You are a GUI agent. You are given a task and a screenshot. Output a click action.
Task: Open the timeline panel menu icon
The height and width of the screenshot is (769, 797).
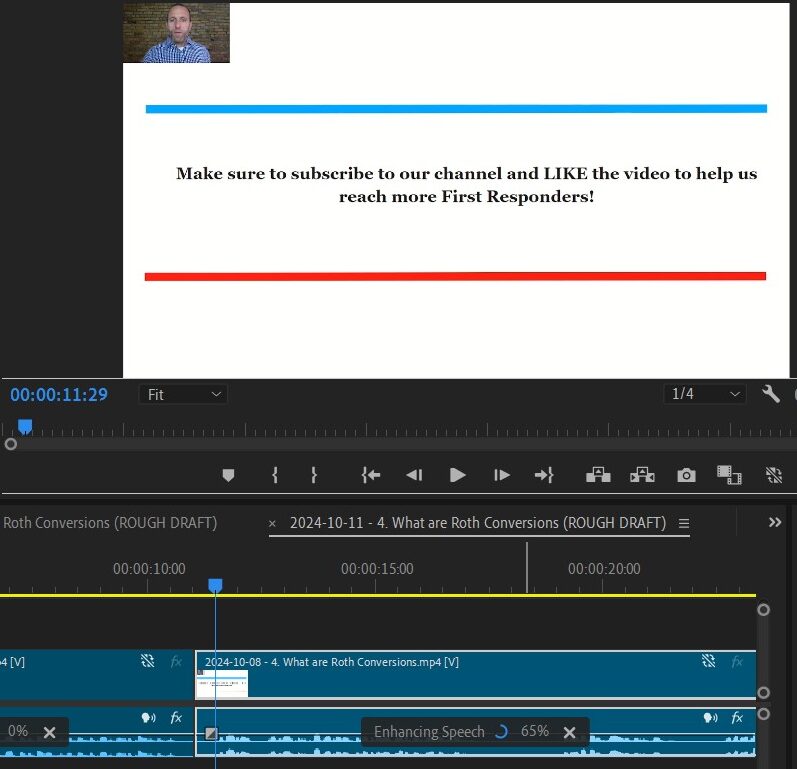pos(684,523)
